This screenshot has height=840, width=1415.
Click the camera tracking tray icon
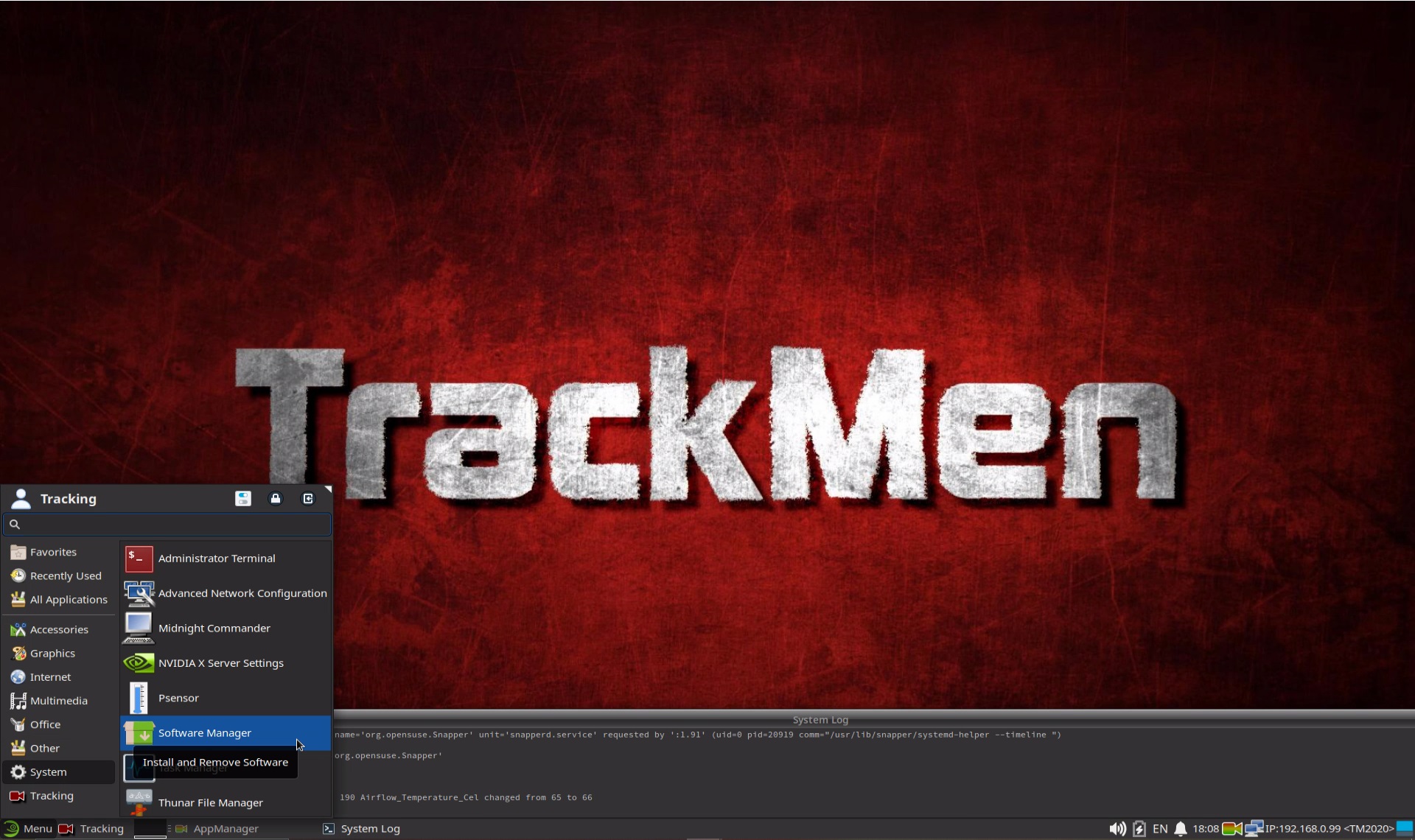coord(1231,829)
